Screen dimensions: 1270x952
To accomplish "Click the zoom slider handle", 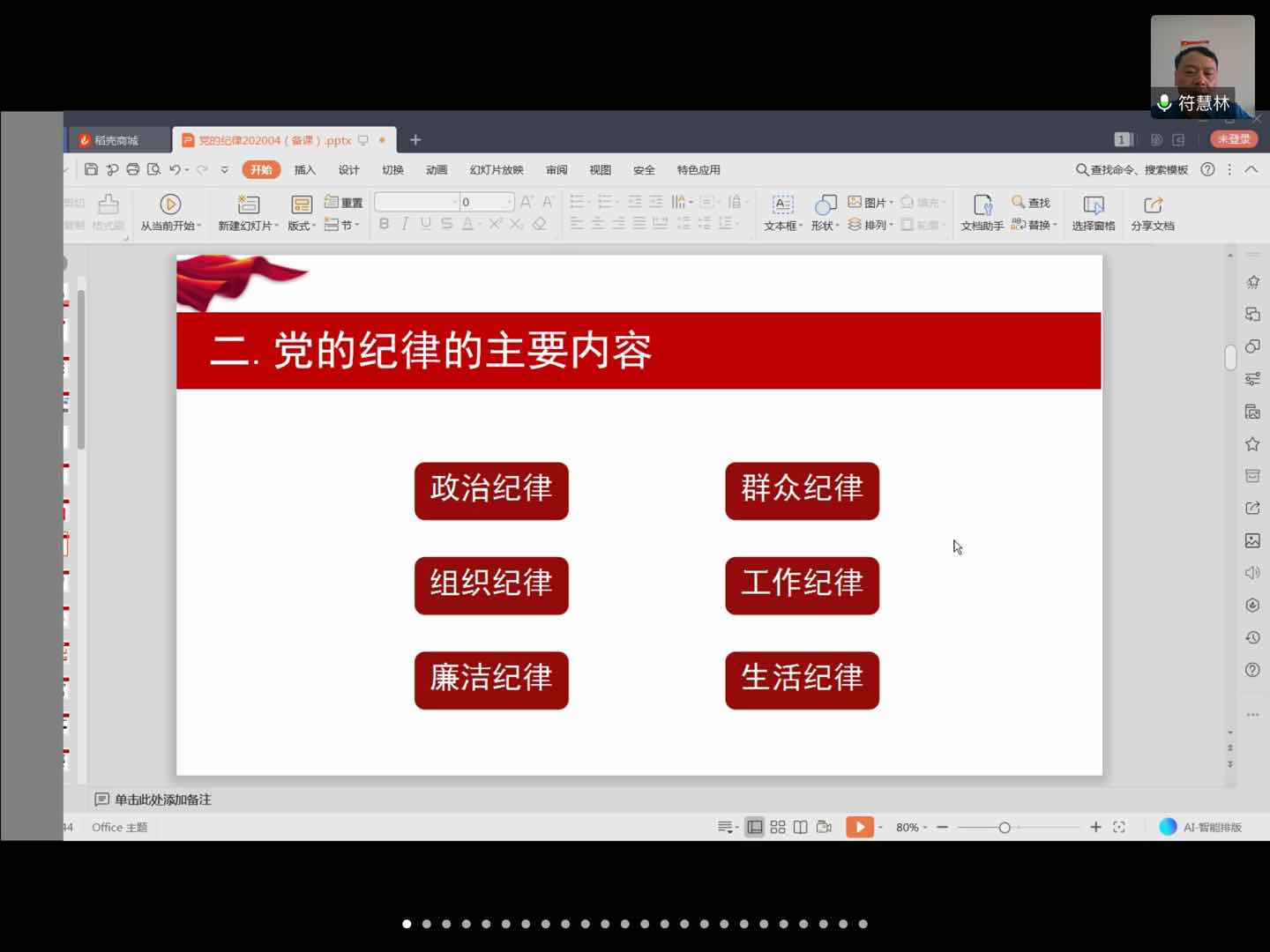I will coord(1004,827).
